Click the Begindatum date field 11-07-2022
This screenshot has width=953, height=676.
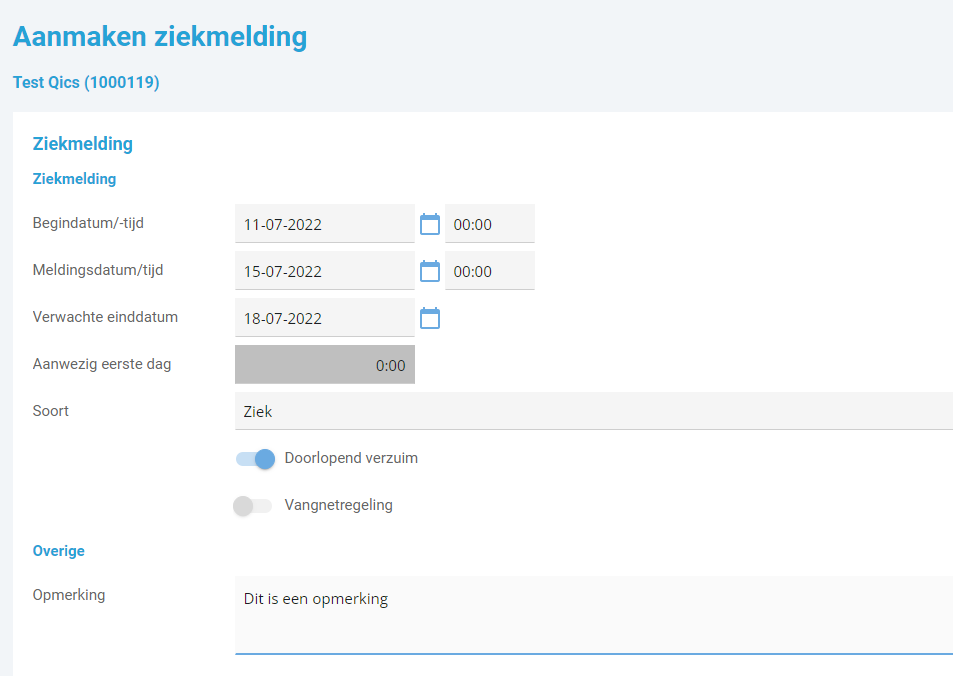(x=325, y=224)
